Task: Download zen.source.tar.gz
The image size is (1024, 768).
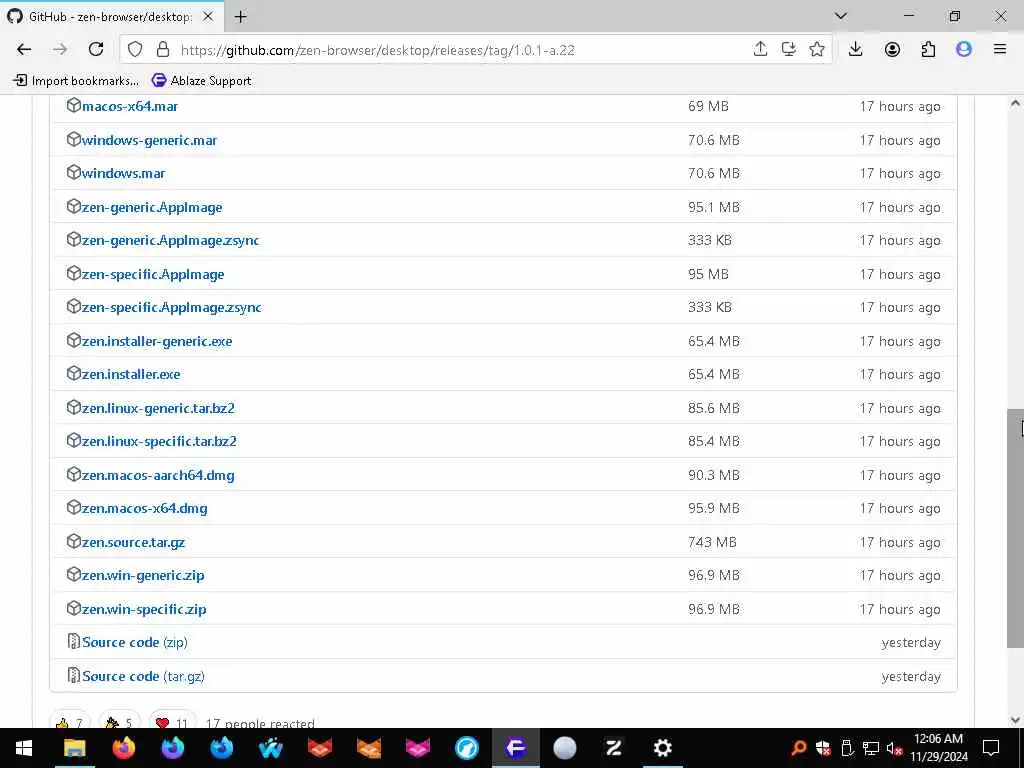Action: coord(133,543)
